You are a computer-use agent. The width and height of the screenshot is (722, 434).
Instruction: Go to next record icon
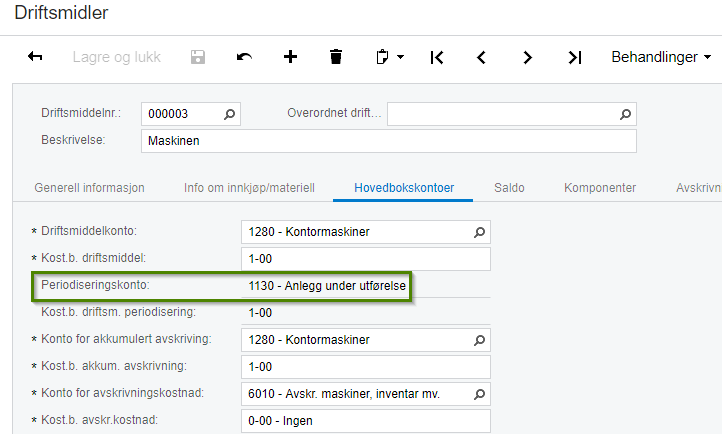[x=528, y=58]
